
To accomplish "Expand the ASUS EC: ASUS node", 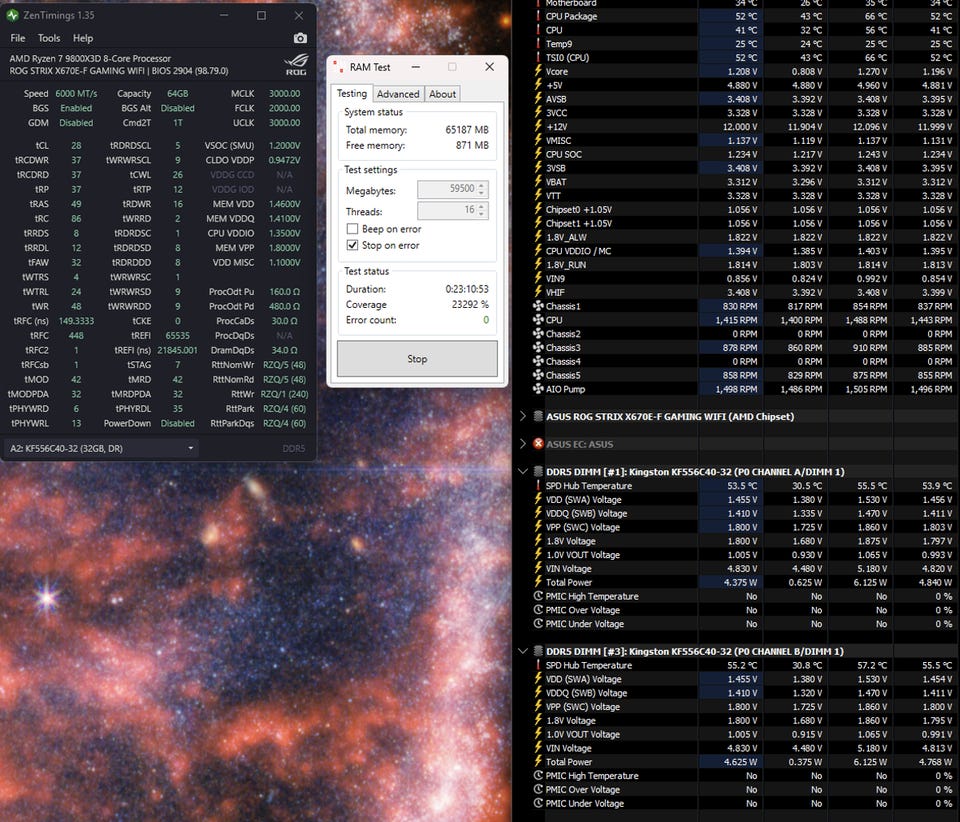I will (522, 444).
